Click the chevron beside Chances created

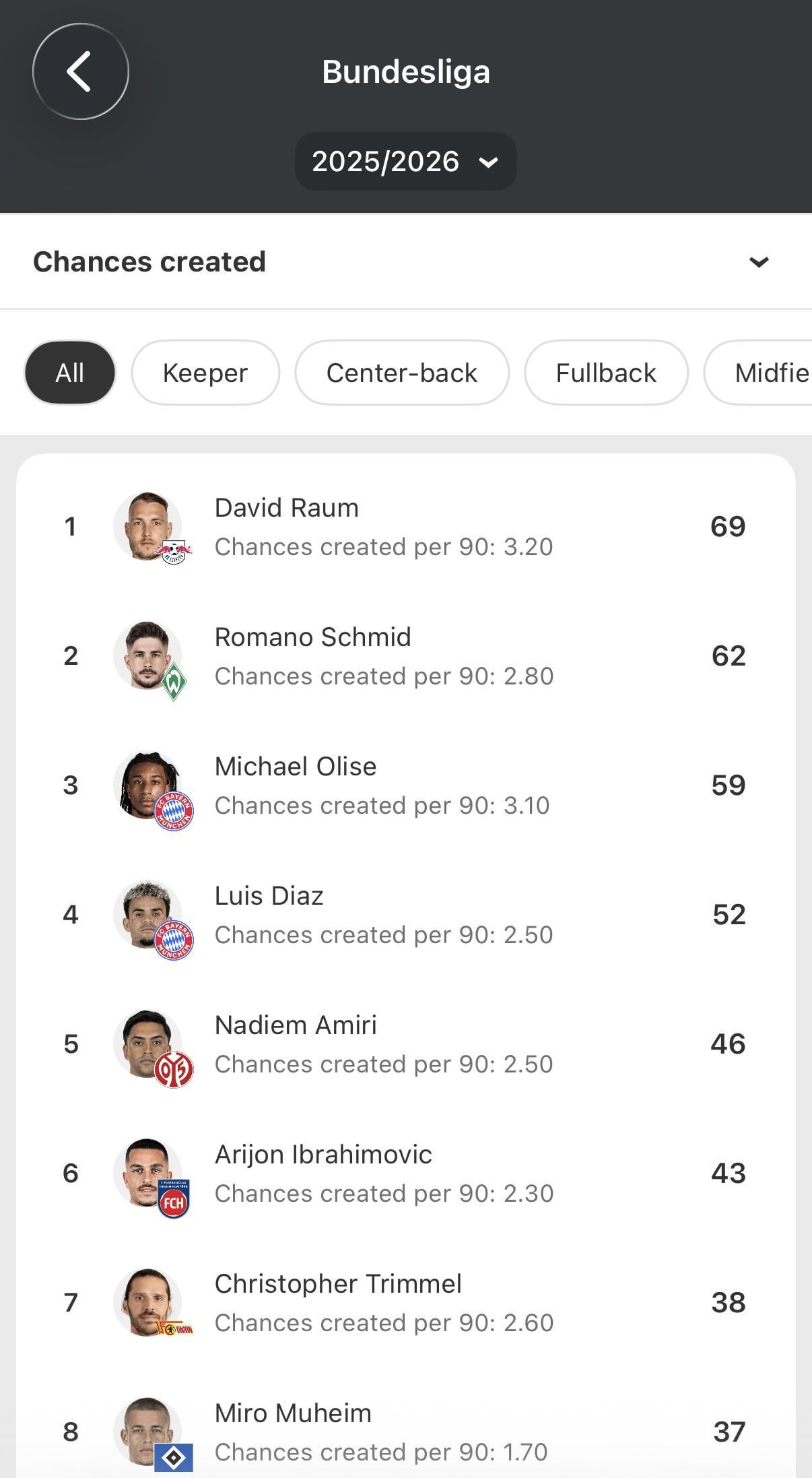759,262
